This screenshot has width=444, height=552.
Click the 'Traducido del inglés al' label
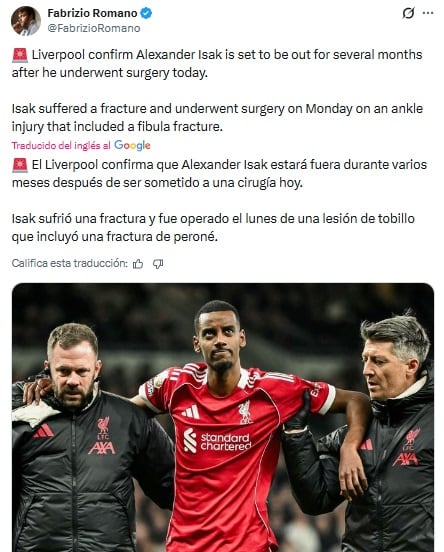tap(61, 145)
